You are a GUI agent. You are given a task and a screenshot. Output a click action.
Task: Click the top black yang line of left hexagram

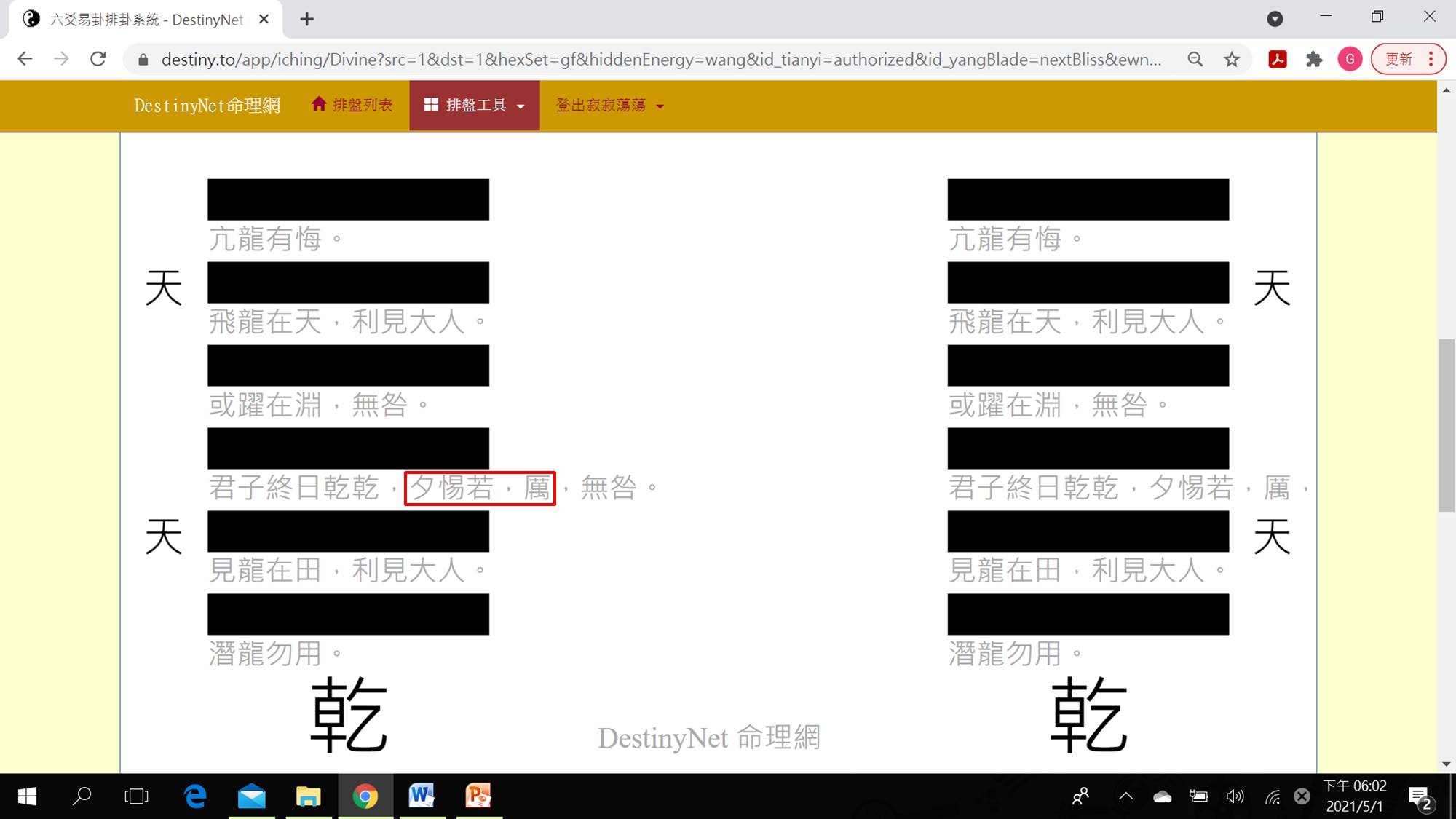pos(348,199)
